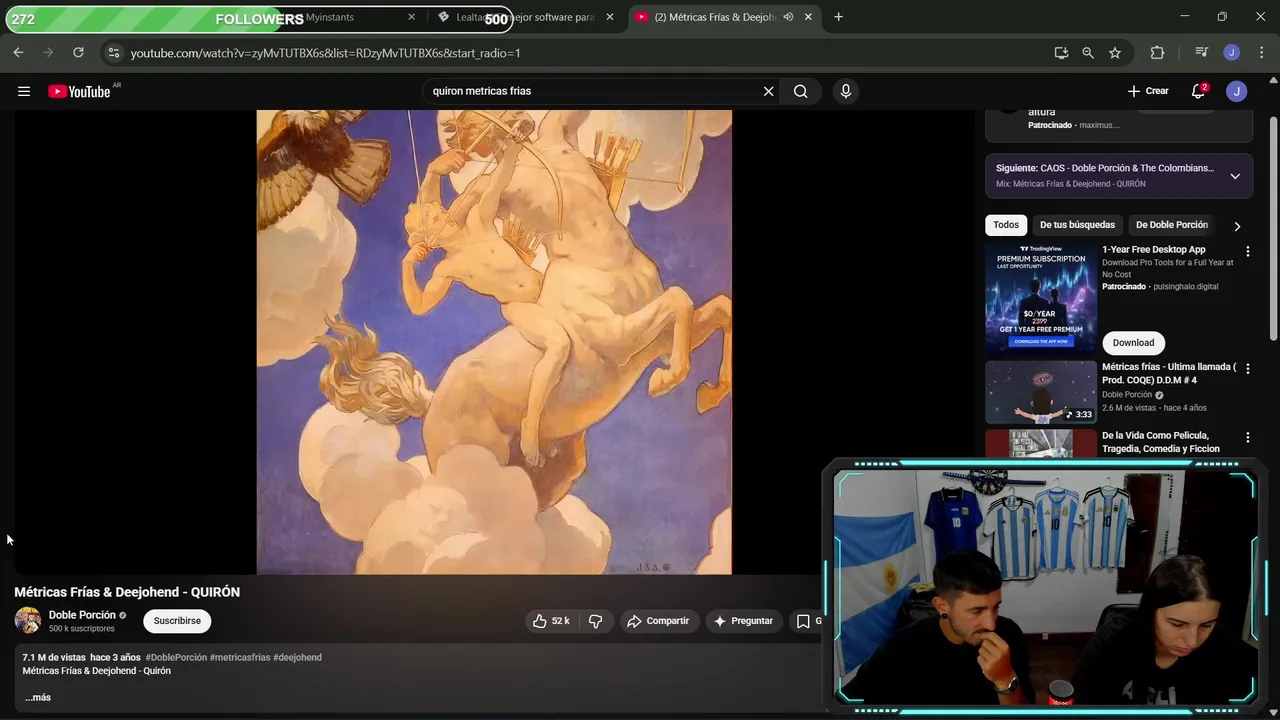Select the De Doble Porción filter chip

coord(1172,225)
